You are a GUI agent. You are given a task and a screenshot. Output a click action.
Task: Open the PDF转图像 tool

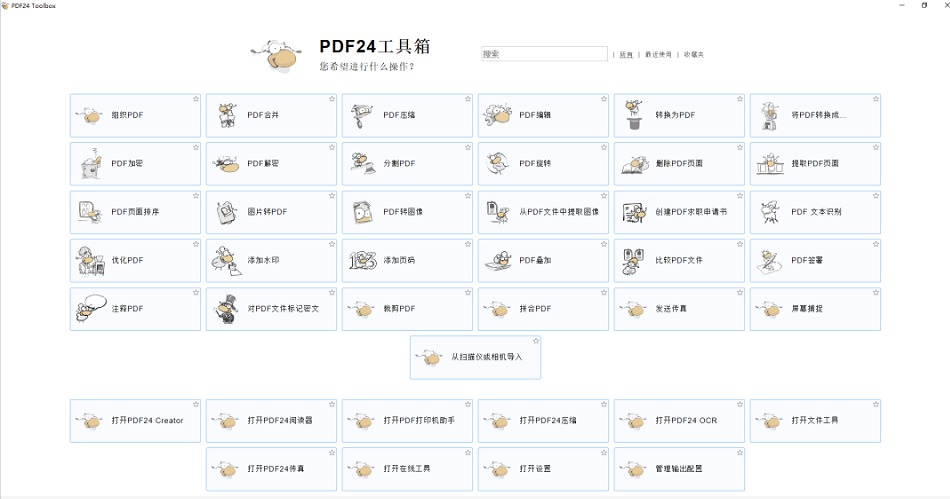click(407, 212)
